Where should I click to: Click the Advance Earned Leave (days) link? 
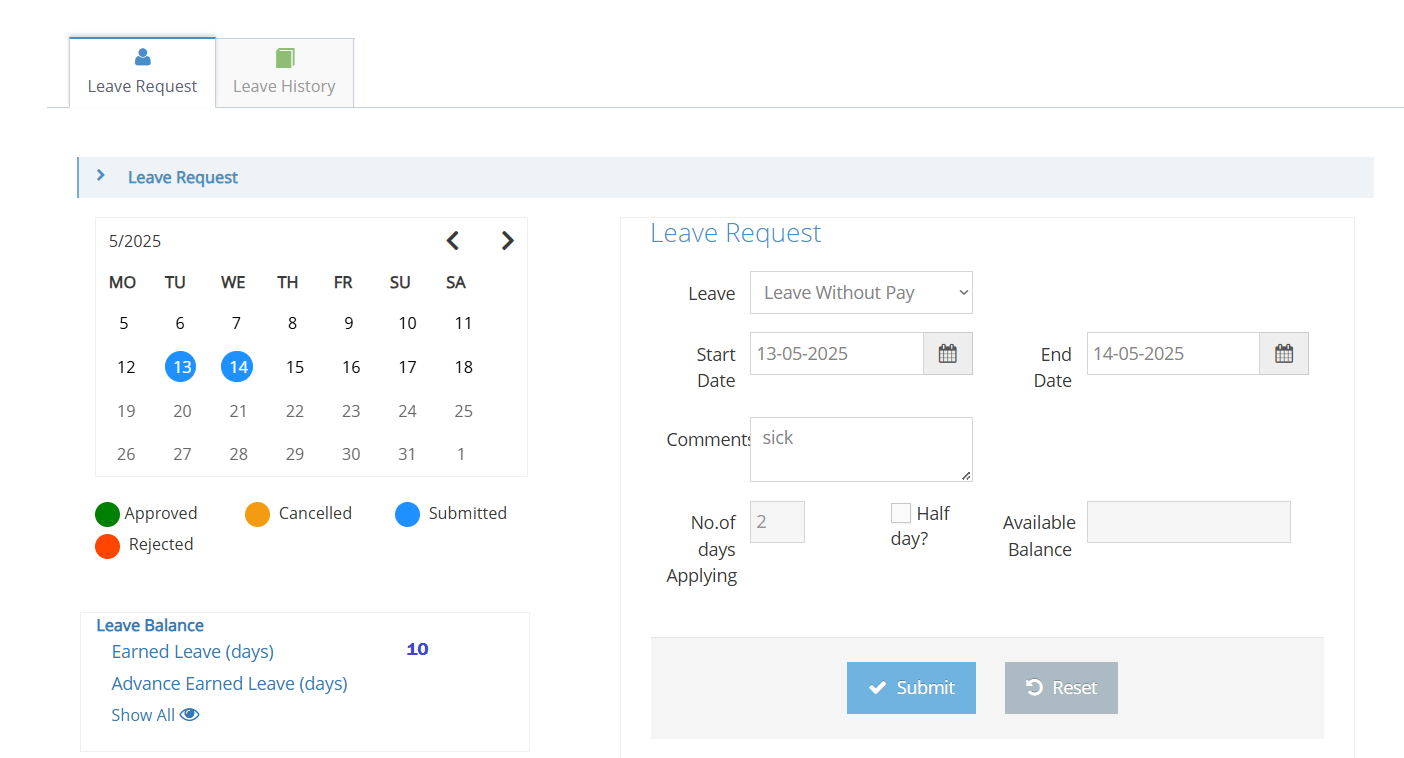pos(230,684)
